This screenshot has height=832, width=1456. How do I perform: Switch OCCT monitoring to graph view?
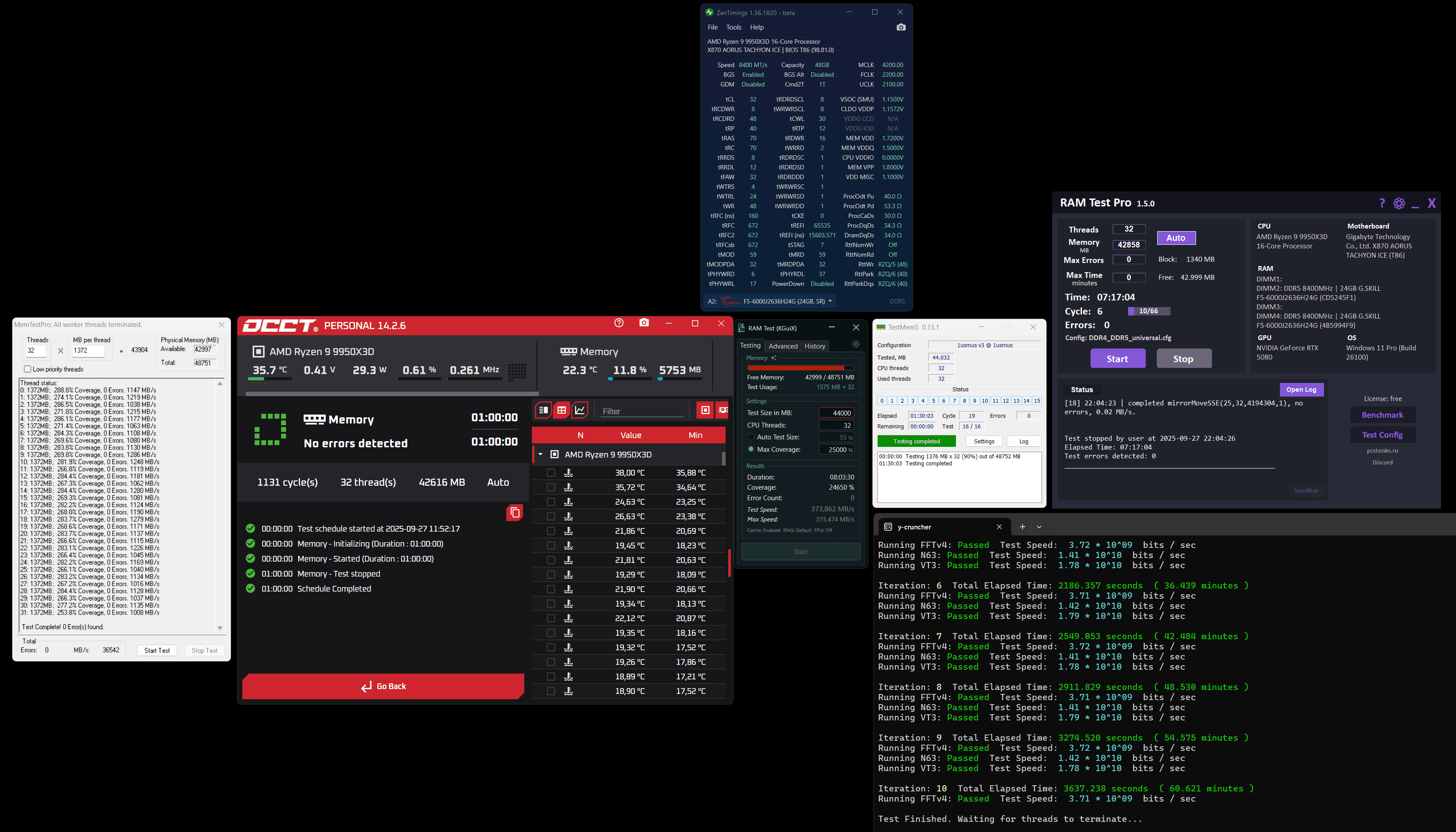579,410
